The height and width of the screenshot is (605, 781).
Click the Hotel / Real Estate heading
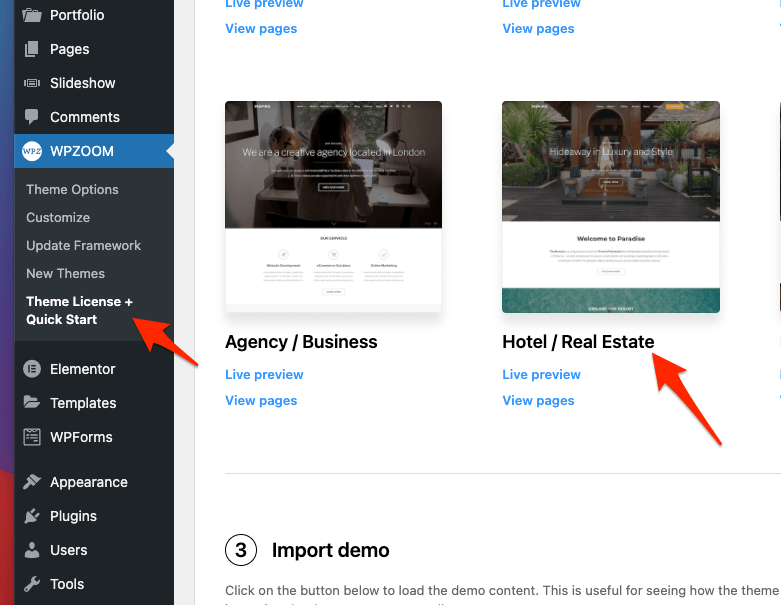[x=578, y=342]
